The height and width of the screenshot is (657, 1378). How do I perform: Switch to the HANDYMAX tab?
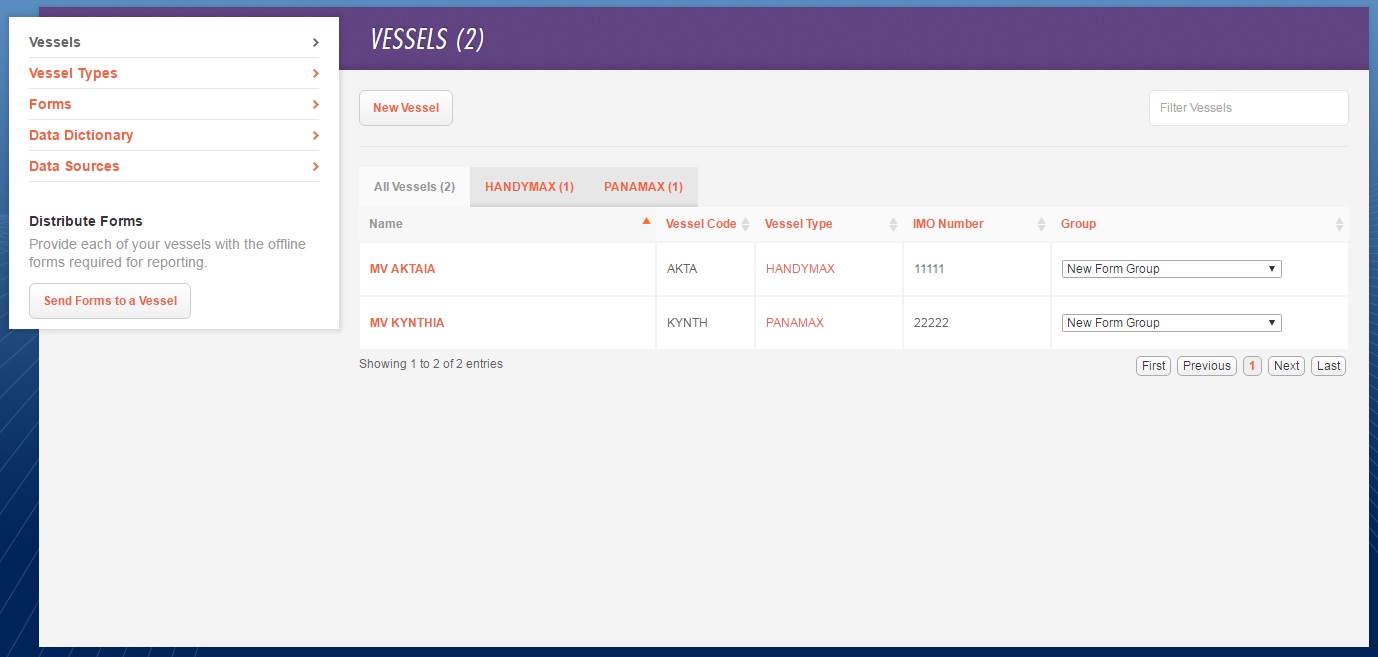point(529,186)
